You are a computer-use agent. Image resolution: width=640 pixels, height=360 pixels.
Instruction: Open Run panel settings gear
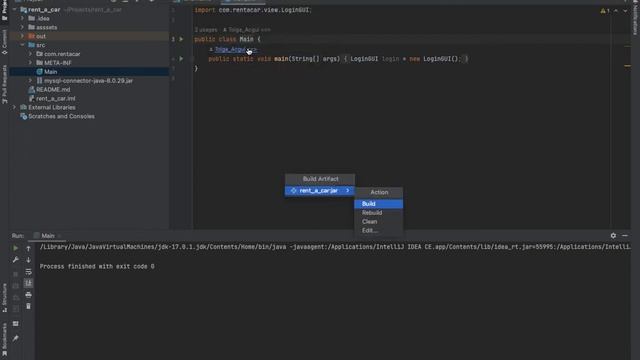click(x=613, y=236)
